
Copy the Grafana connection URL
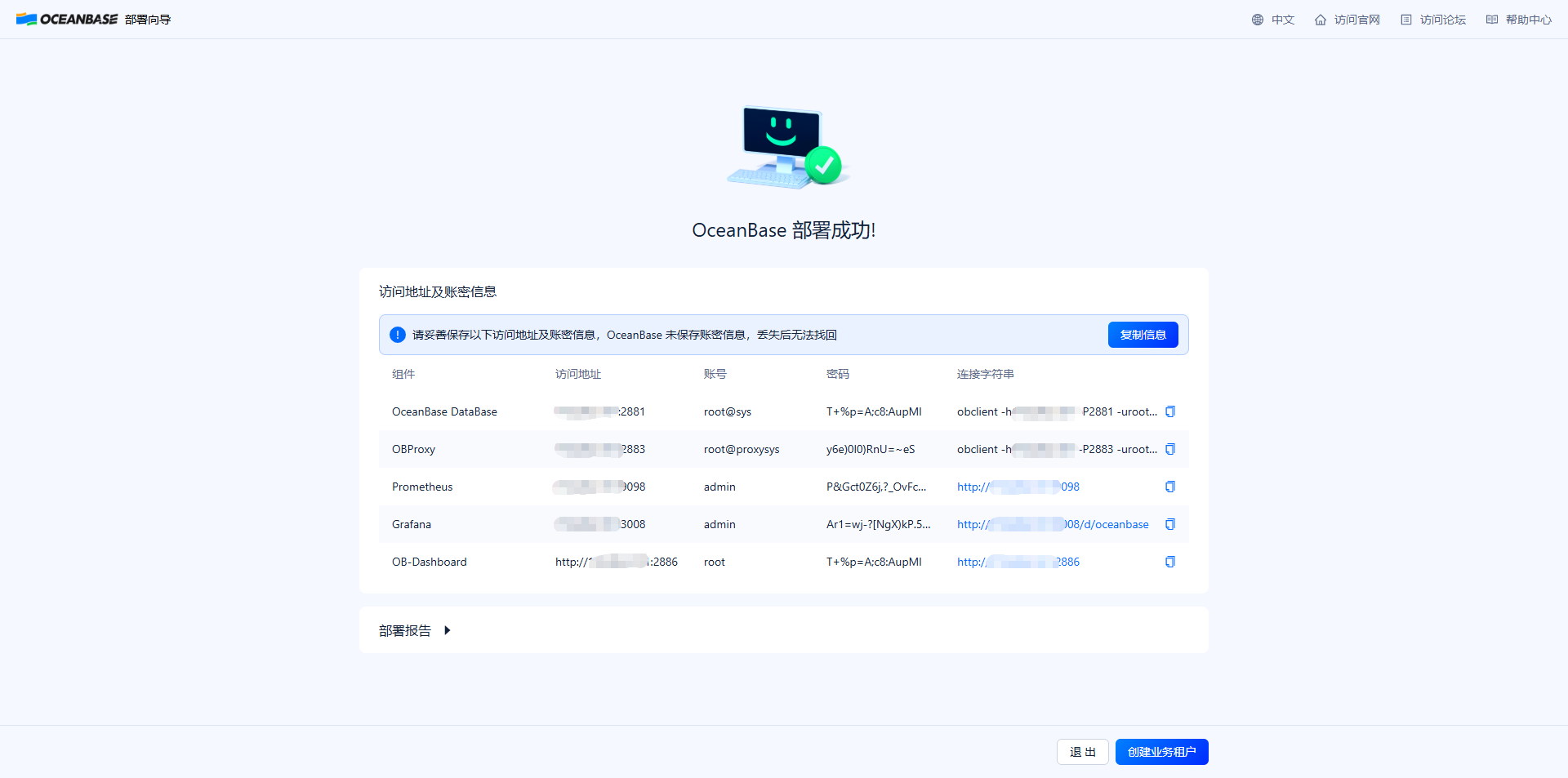[x=1169, y=524]
